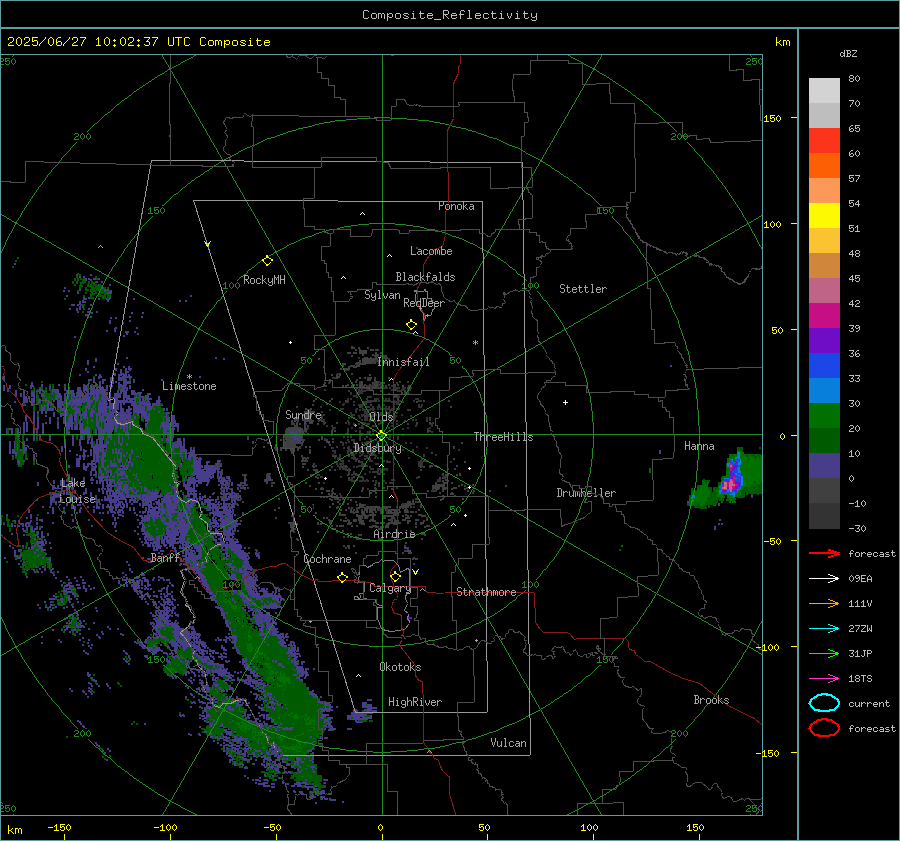Click the Stettler town label
This screenshot has height=841, width=900.
pos(583,289)
